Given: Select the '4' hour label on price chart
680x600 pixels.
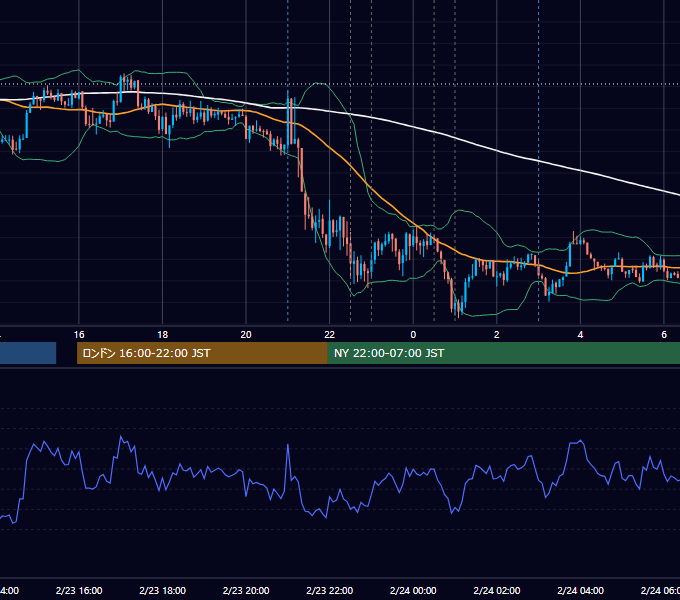Looking at the screenshot, I should (580, 335).
